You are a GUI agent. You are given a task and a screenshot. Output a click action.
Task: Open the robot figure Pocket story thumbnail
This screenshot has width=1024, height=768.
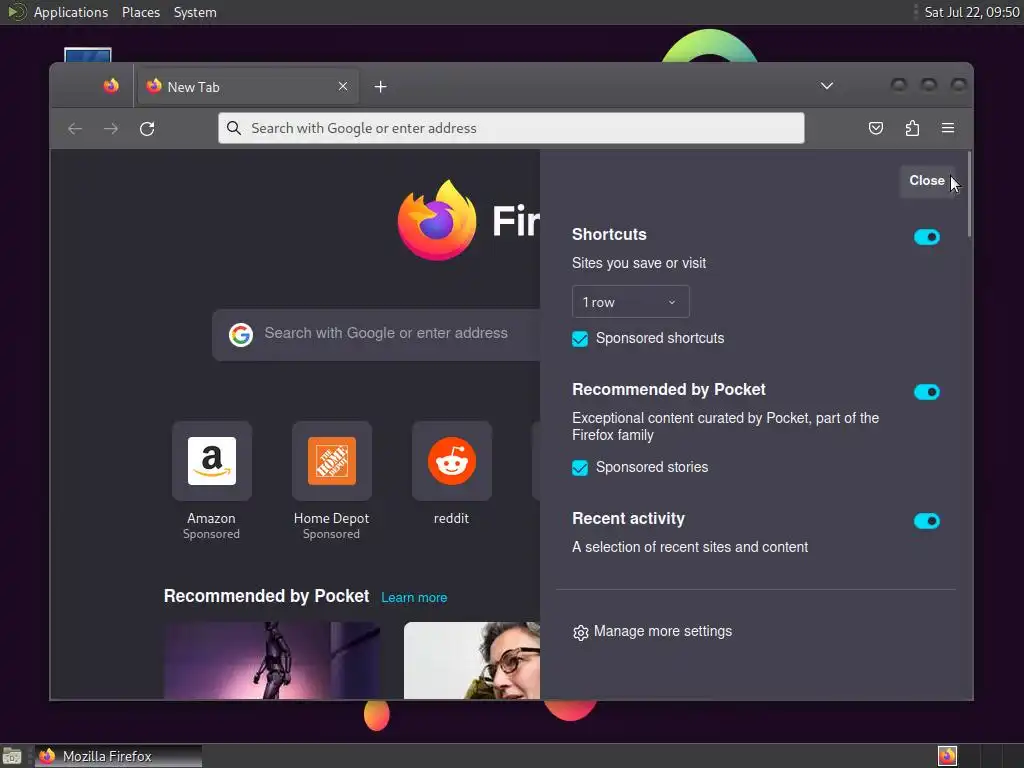pos(272,660)
